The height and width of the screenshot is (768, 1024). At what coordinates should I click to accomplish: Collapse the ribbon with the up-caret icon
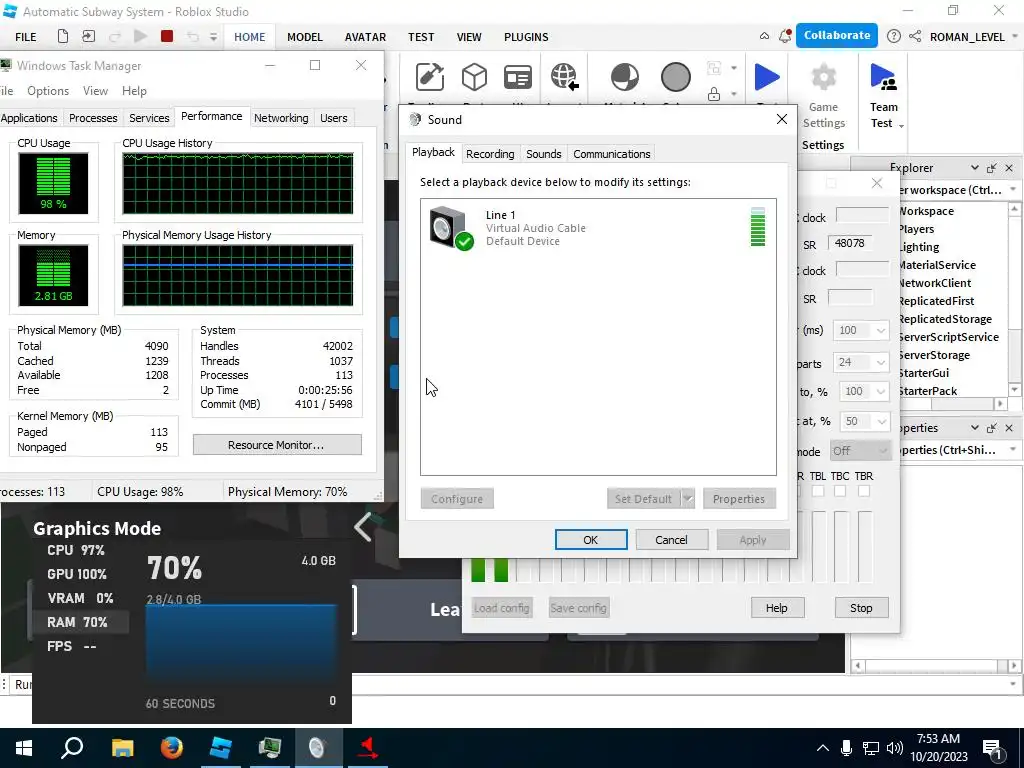(x=764, y=37)
